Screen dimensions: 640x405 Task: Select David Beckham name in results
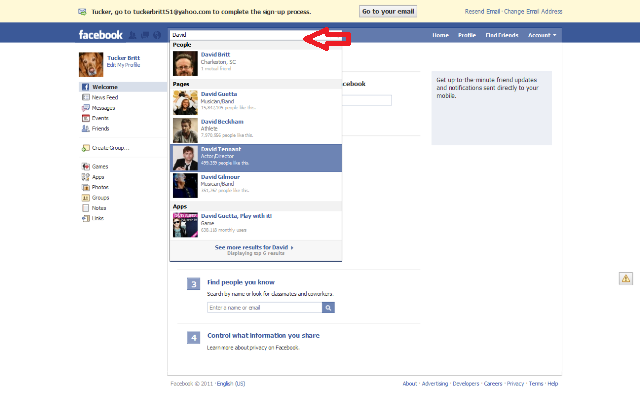click(222, 122)
